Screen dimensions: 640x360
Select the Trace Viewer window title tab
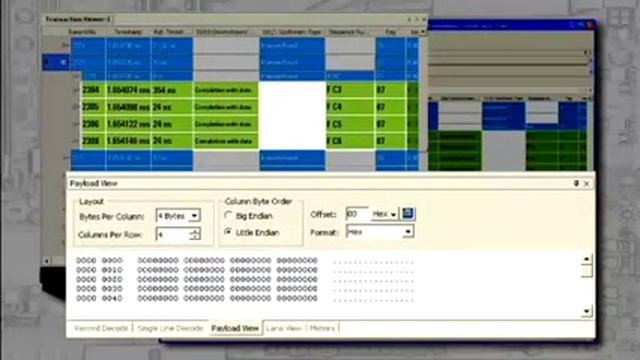(78, 19)
